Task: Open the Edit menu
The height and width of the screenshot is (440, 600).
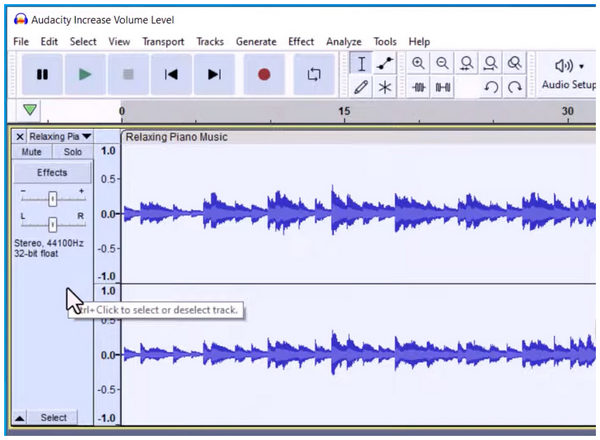Action: 49,42
